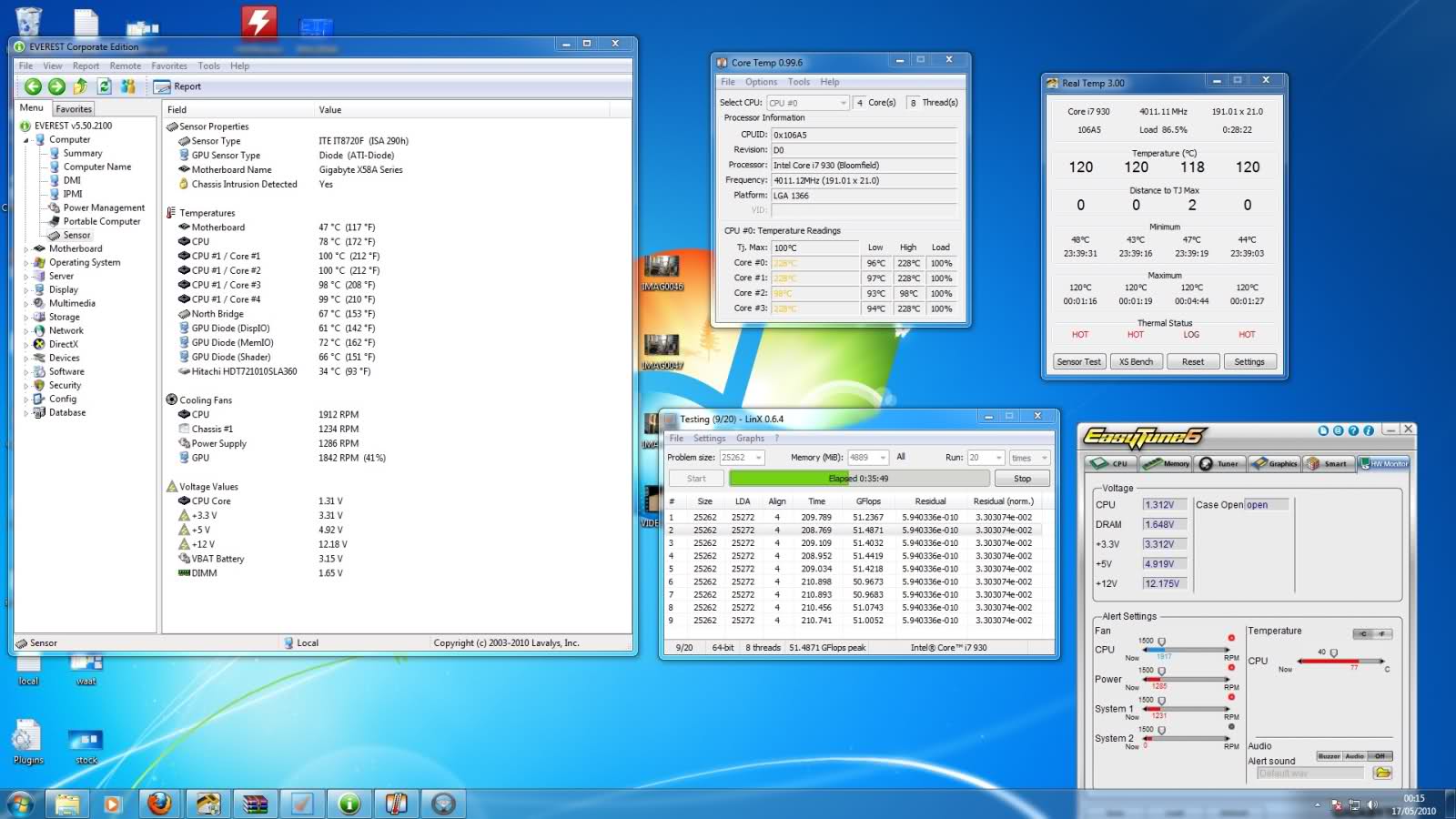Set the alert sound toggle to Buzzer

pyautogui.click(x=1329, y=756)
